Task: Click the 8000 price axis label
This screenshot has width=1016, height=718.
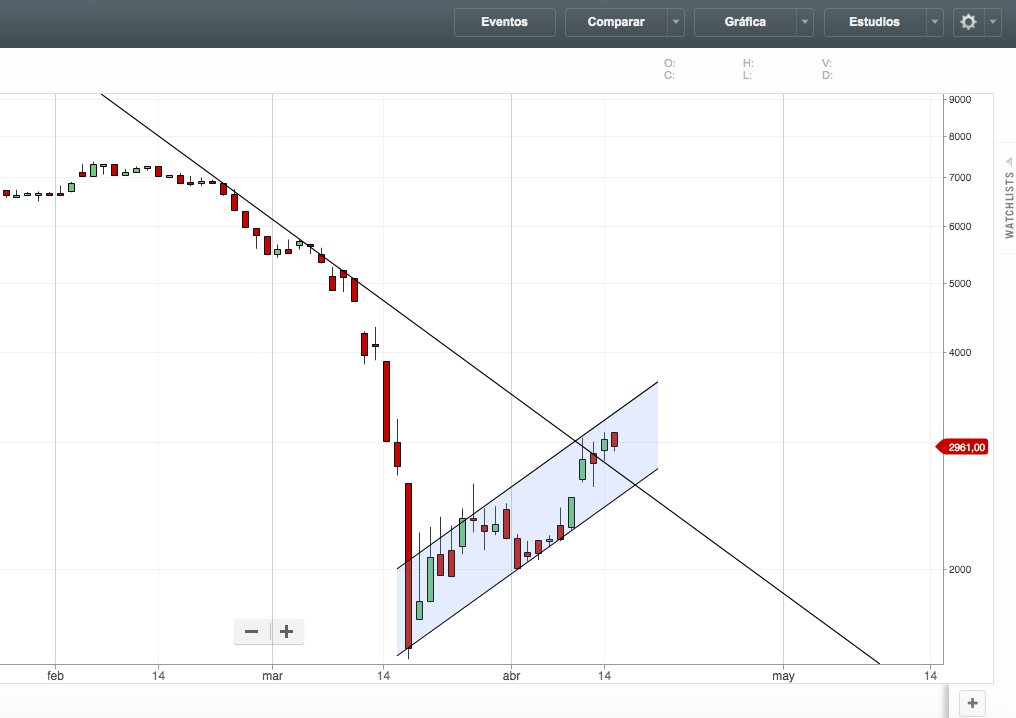Action: 960,137
